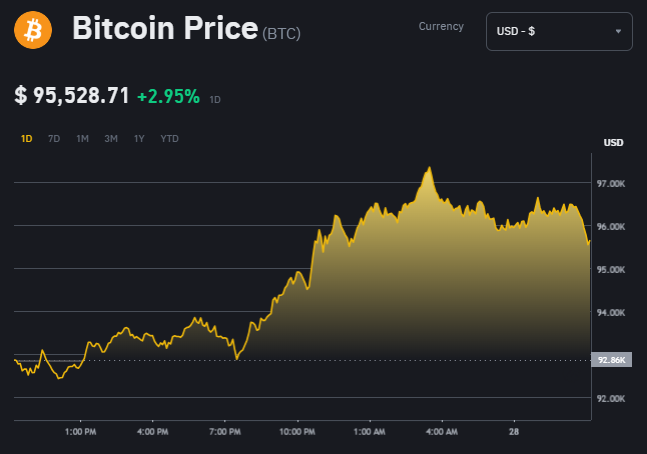Click the 97.00K price axis label
This screenshot has height=454, width=647.
click(x=610, y=184)
